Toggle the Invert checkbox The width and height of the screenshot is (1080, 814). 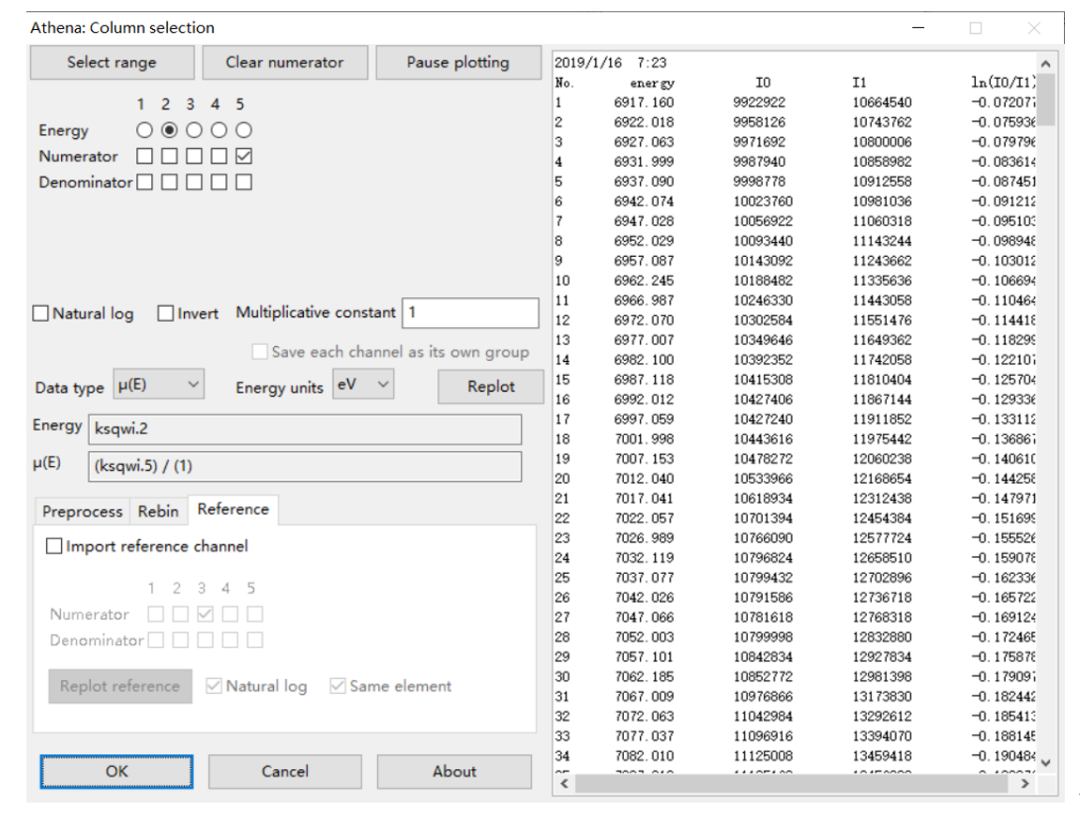tap(167, 314)
